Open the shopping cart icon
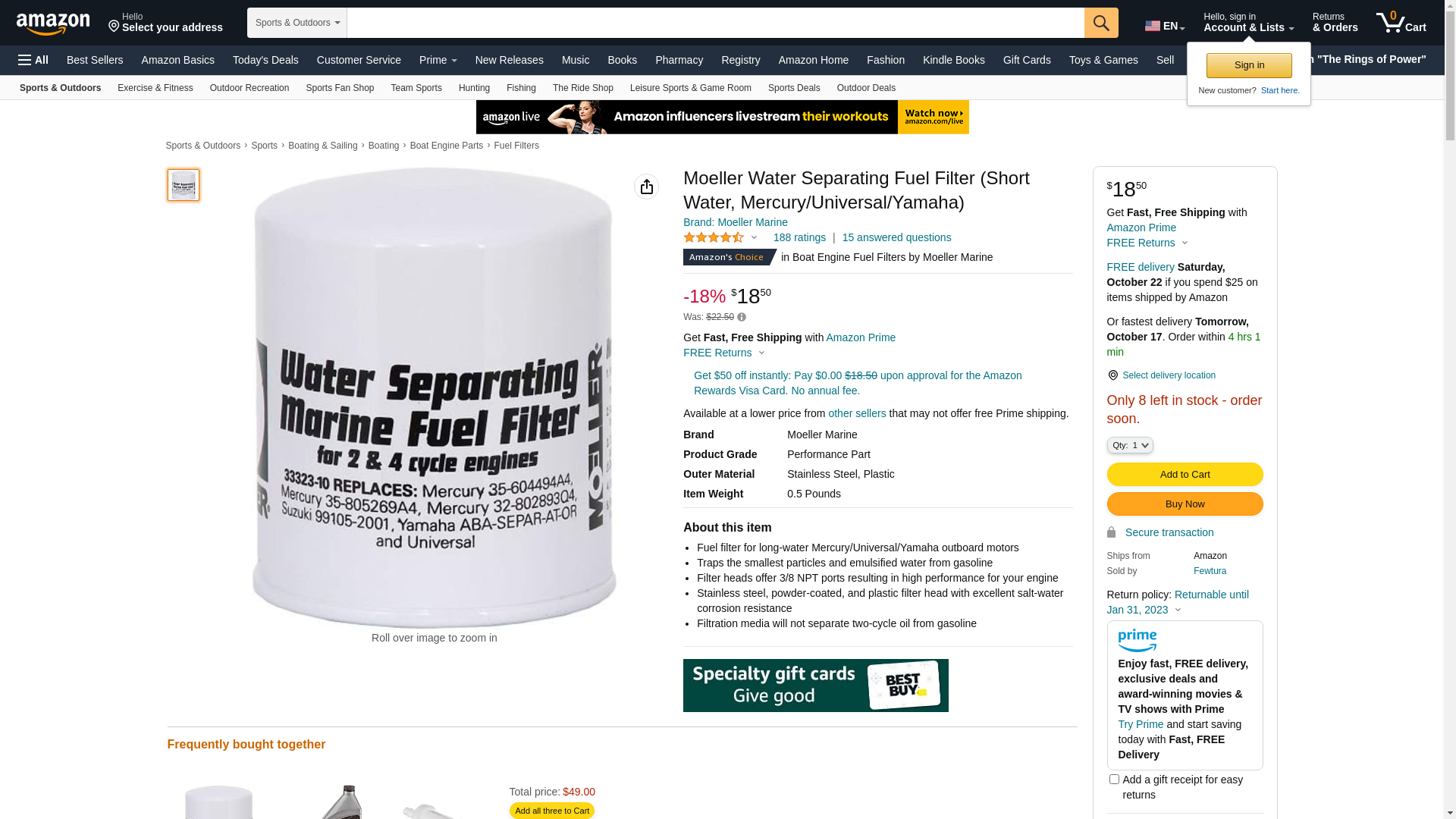This screenshot has width=1456, height=819. (1401, 22)
